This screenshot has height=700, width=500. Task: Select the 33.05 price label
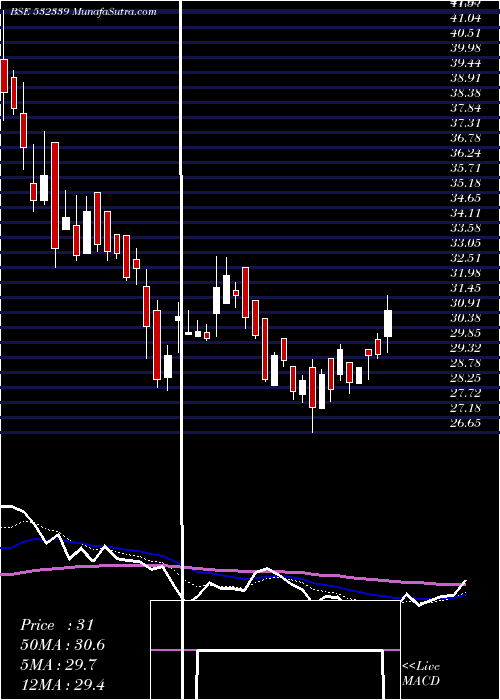tap(465, 243)
